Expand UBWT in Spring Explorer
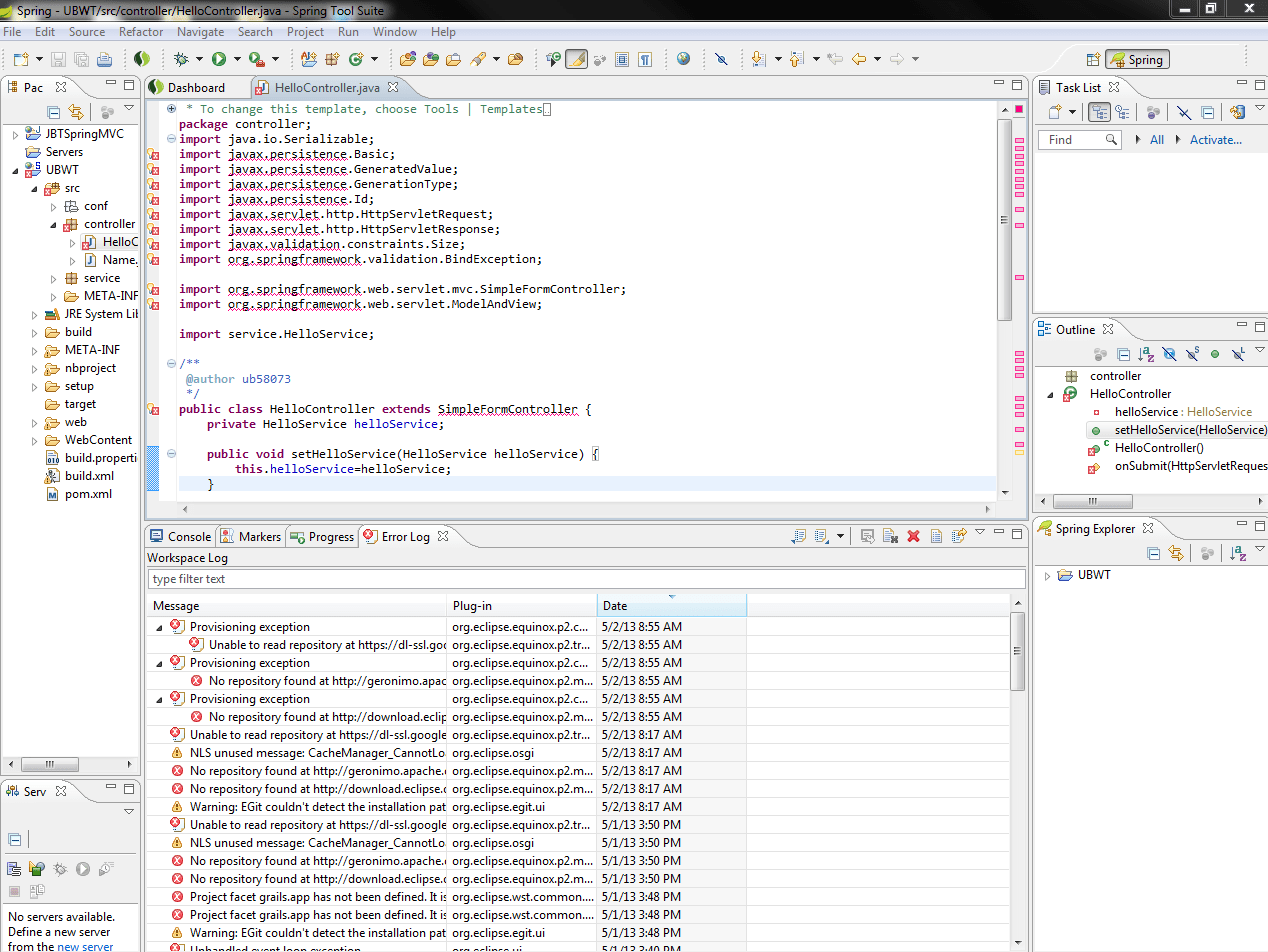The width and height of the screenshot is (1268, 952). (x=1047, y=575)
